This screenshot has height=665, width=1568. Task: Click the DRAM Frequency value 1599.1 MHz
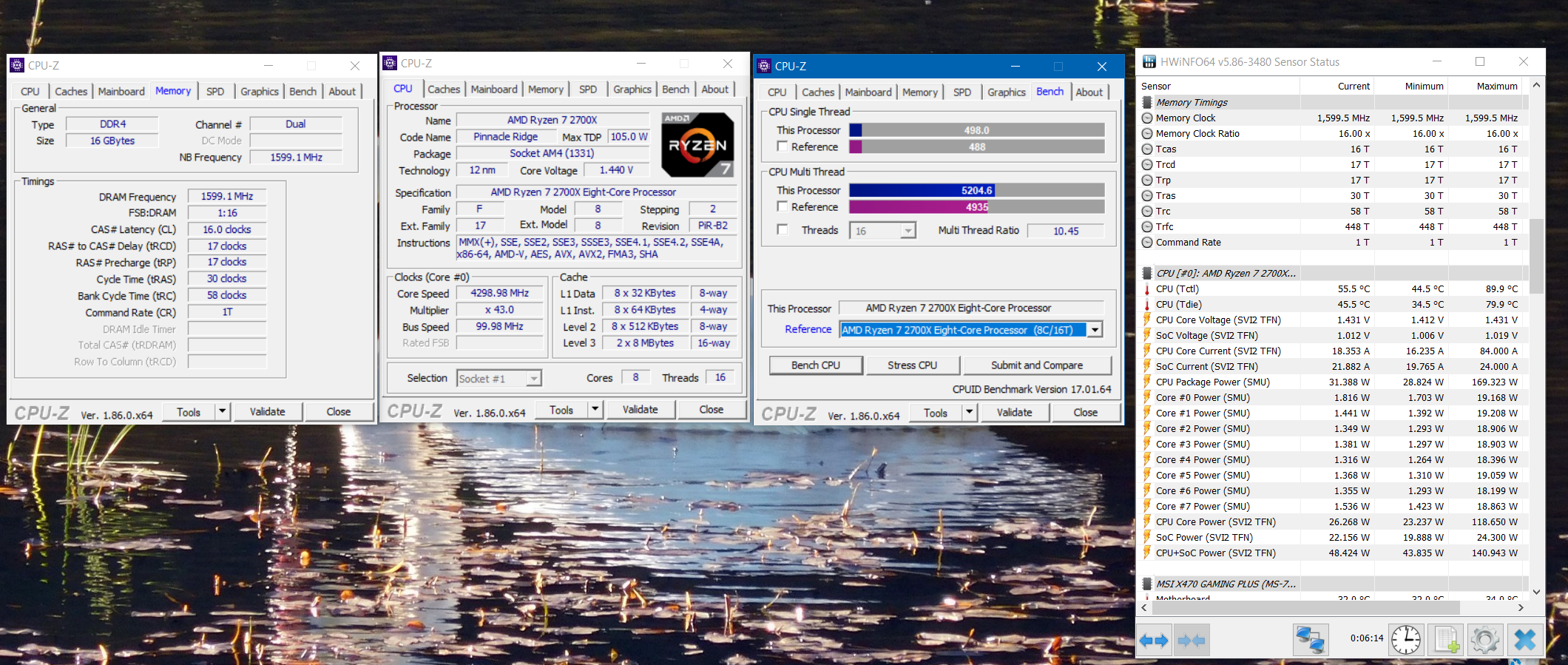tap(227, 196)
